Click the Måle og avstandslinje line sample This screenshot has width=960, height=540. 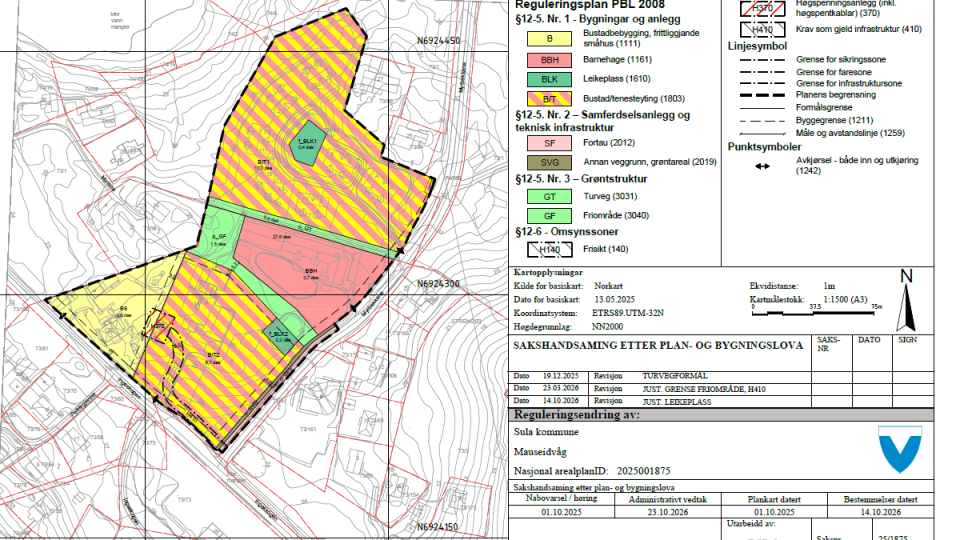(762, 133)
